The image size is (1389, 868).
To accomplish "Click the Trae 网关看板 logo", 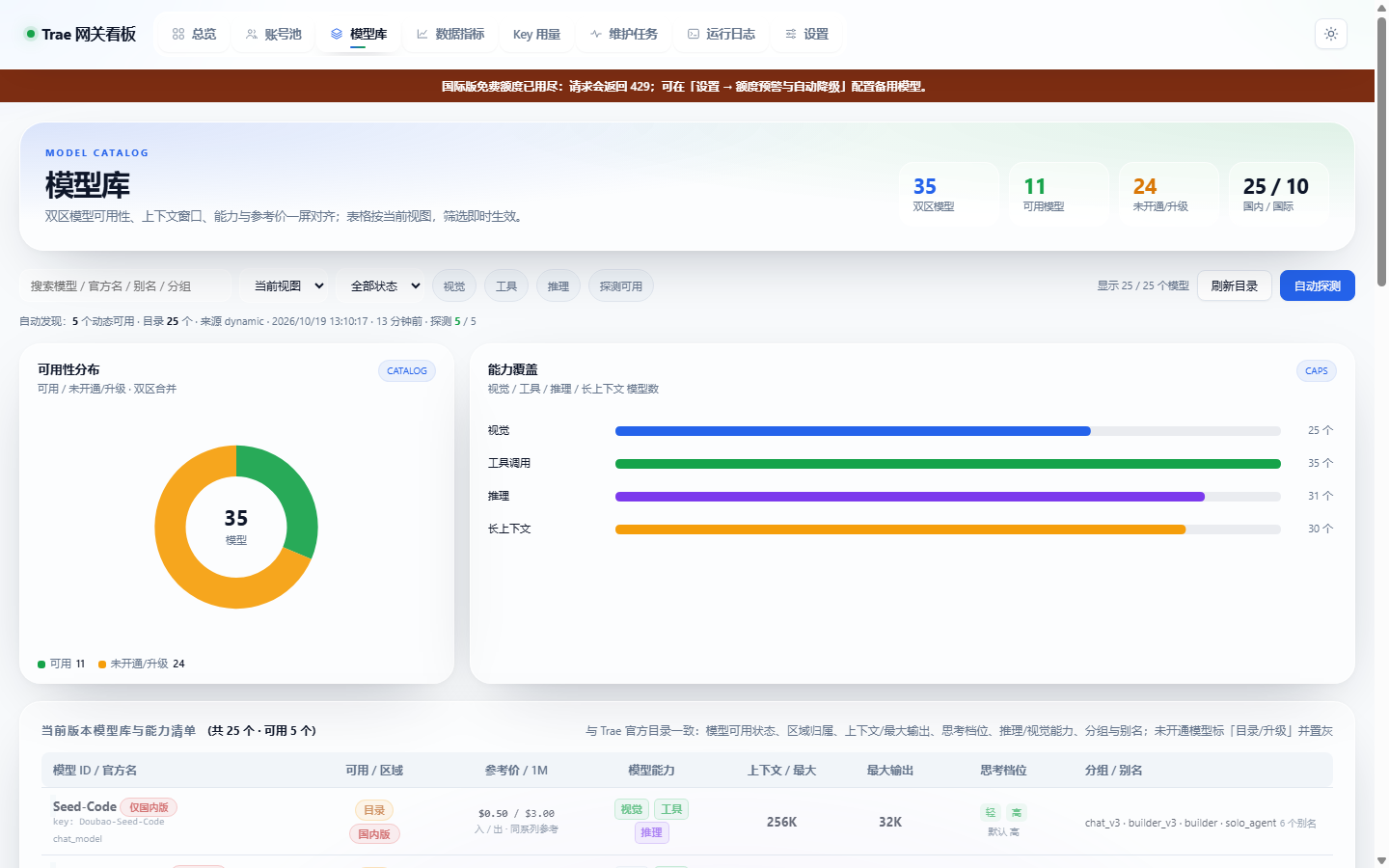I will click(80, 34).
